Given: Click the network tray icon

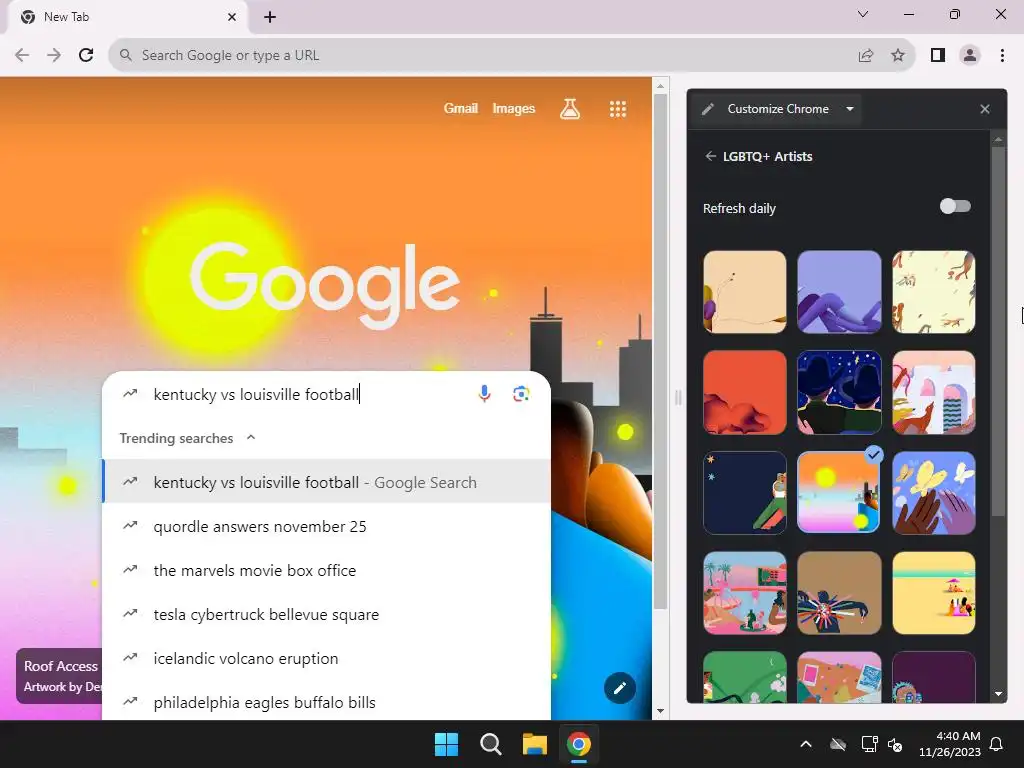Looking at the screenshot, I should click(x=869, y=744).
